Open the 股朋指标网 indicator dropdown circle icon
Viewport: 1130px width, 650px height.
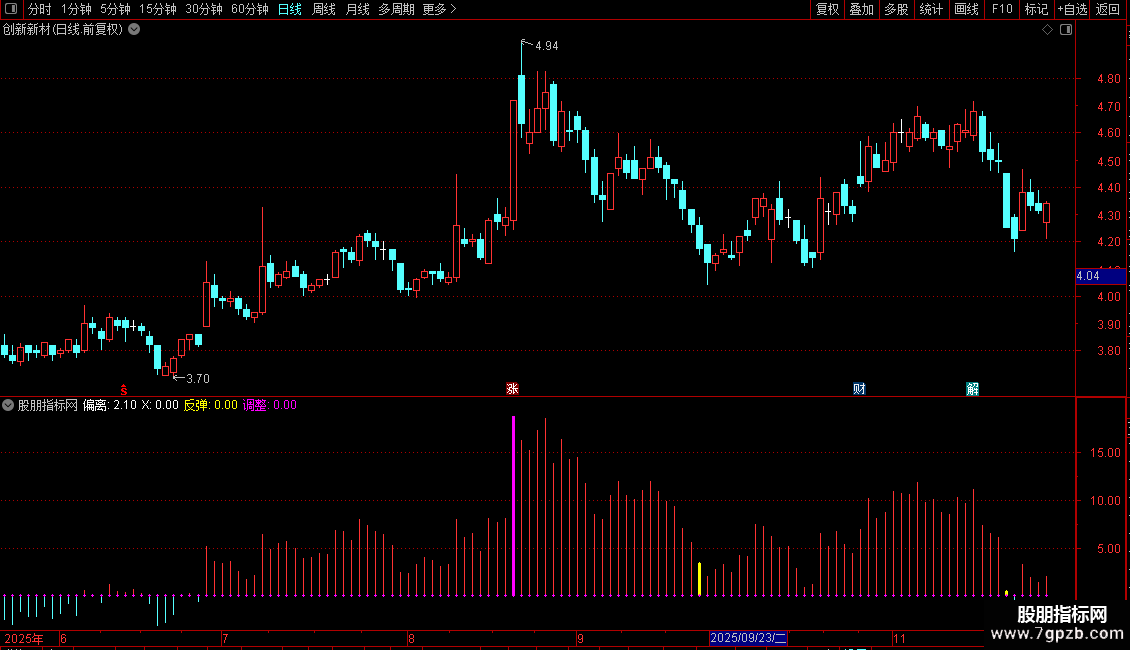8,405
